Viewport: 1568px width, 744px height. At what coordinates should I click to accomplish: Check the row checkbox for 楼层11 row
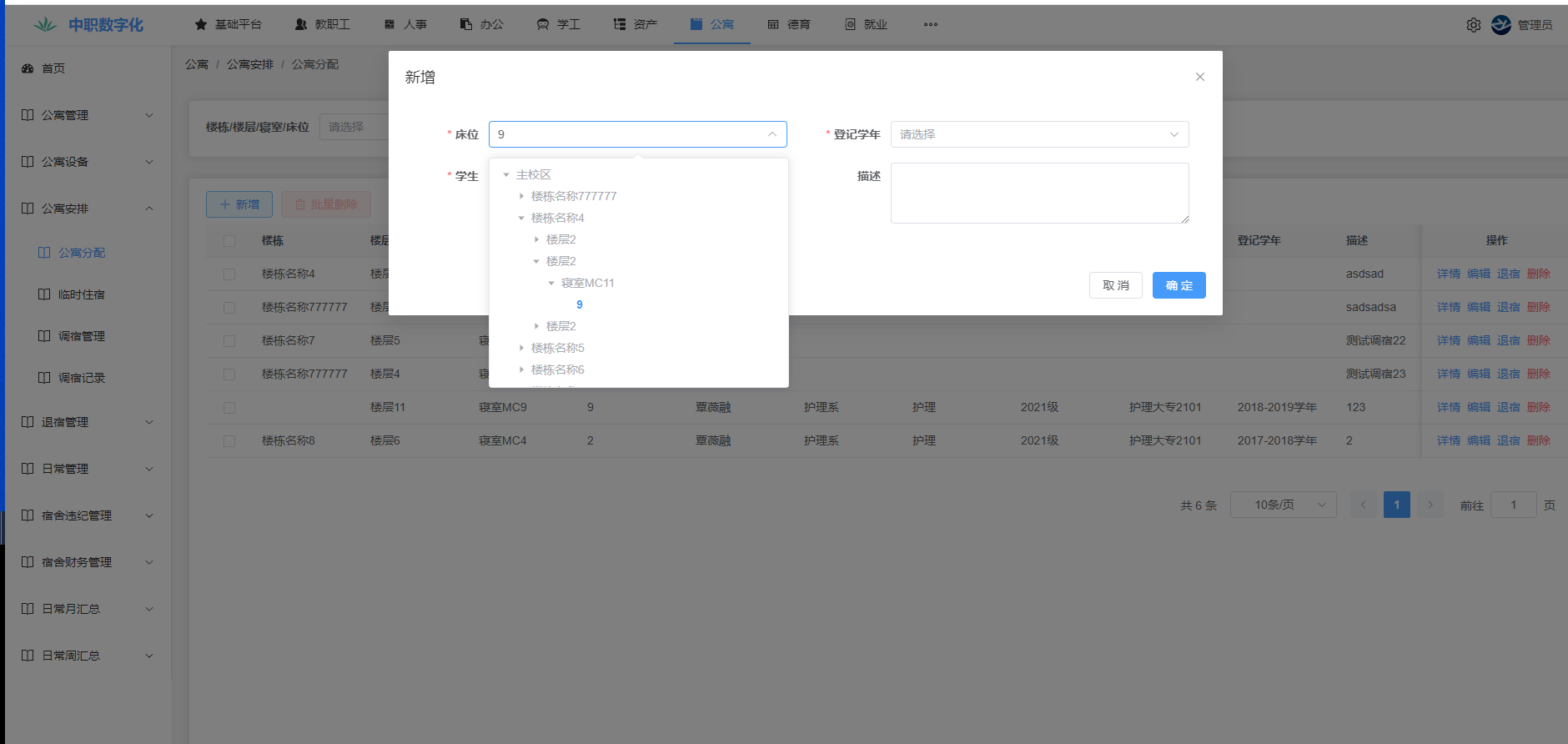(x=229, y=408)
